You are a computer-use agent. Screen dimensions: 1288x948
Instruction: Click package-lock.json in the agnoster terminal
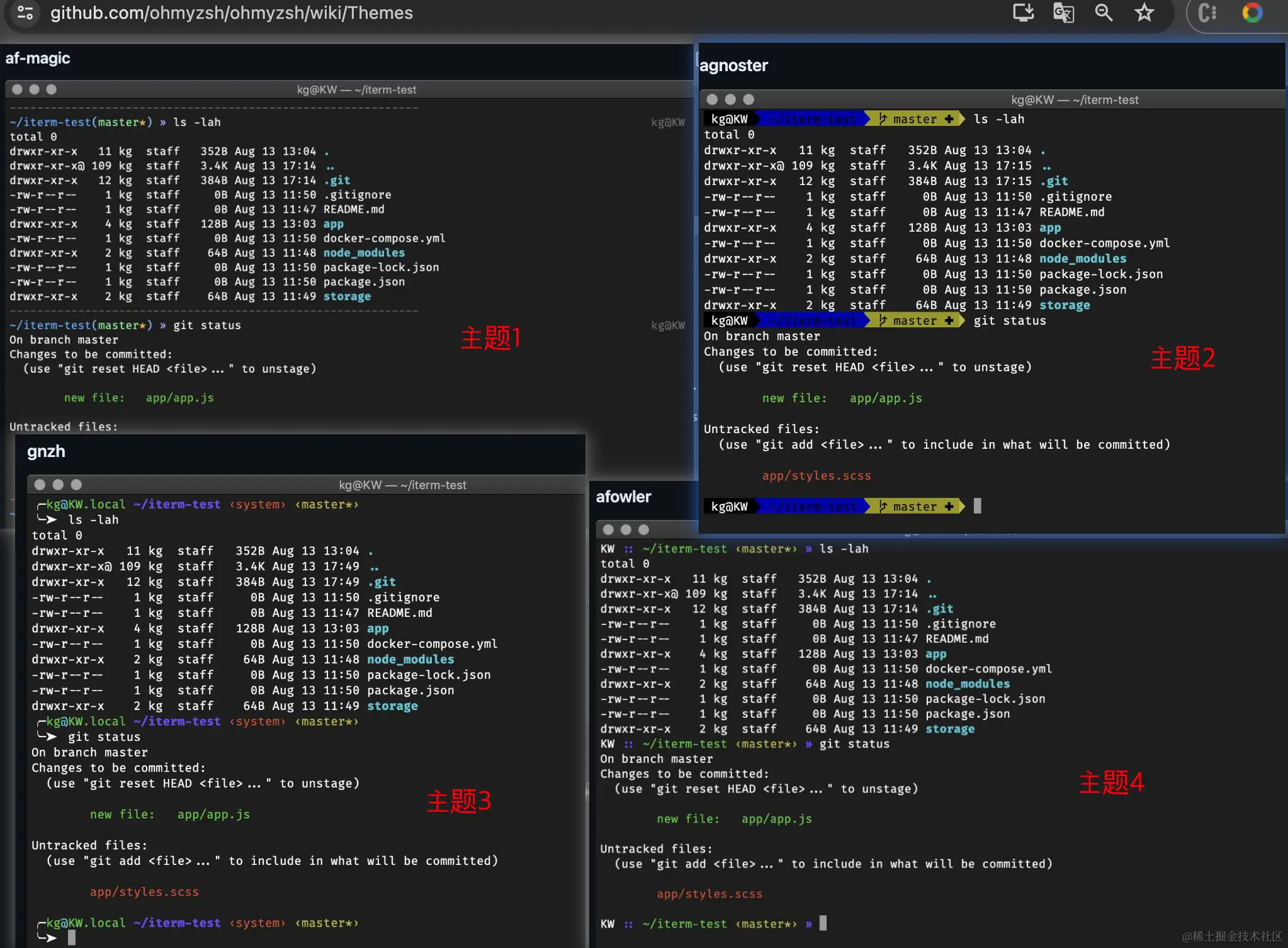(x=1101, y=274)
